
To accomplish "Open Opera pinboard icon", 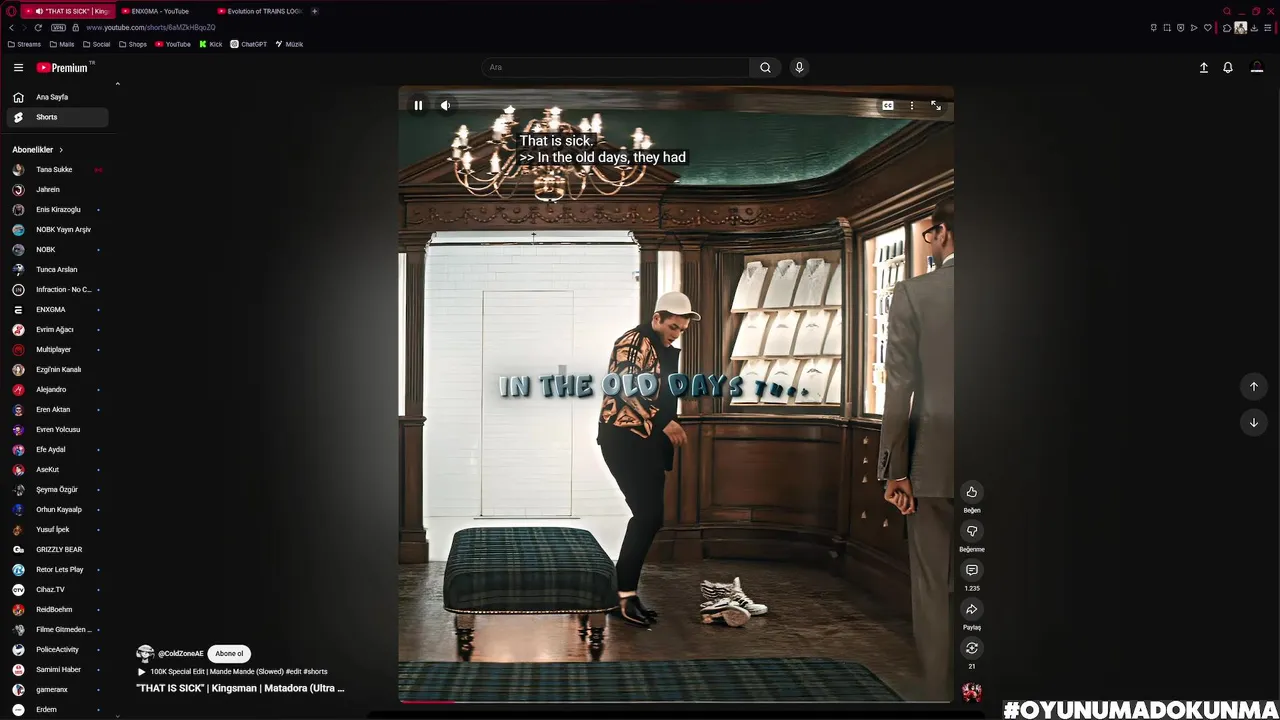I will tap(1154, 27).
